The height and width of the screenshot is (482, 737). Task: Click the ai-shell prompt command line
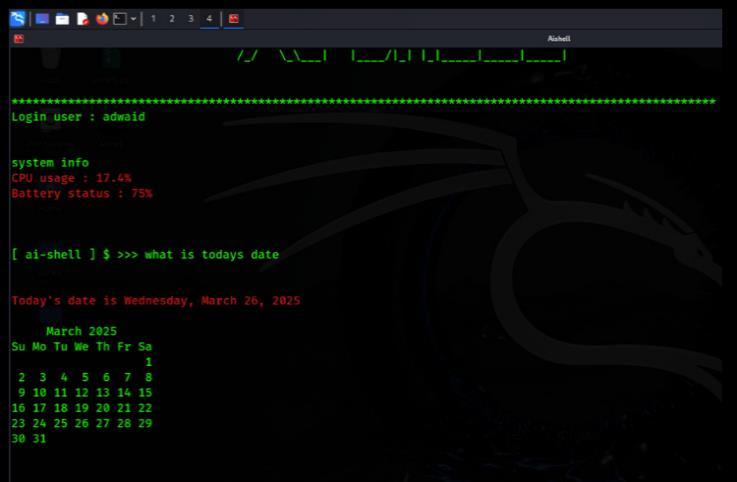pyautogui.click(x=145, y=255)
